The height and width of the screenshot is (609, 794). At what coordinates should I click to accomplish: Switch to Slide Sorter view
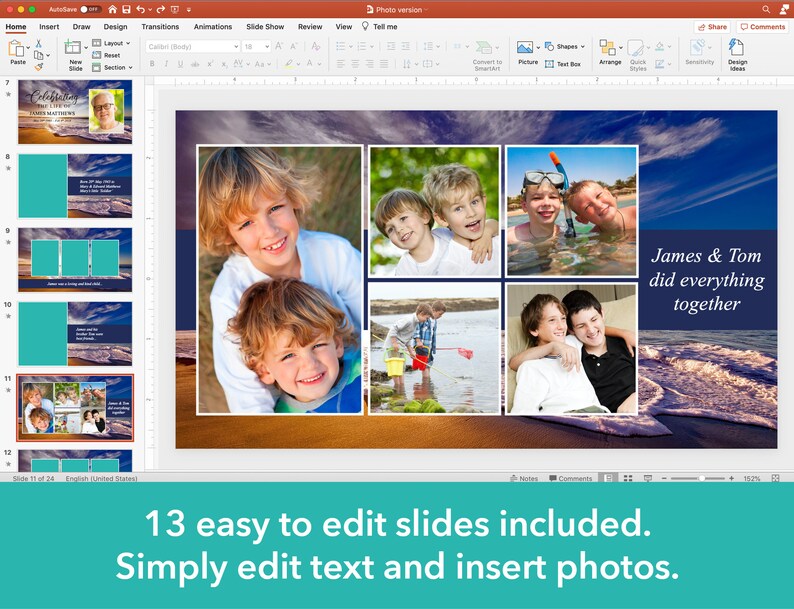[628, 478]
